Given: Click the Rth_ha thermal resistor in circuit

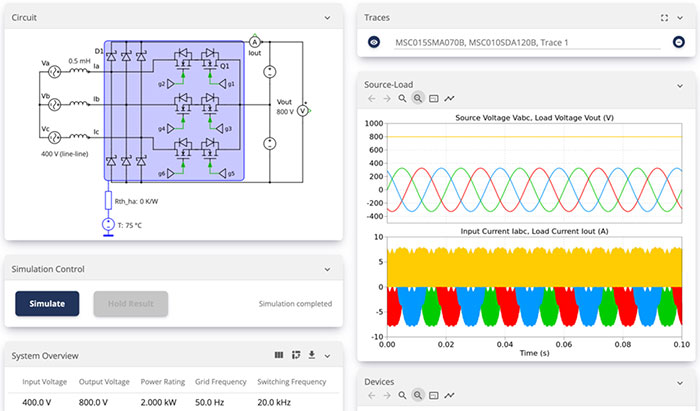Looking at the screenshot, I should point(108,198).
